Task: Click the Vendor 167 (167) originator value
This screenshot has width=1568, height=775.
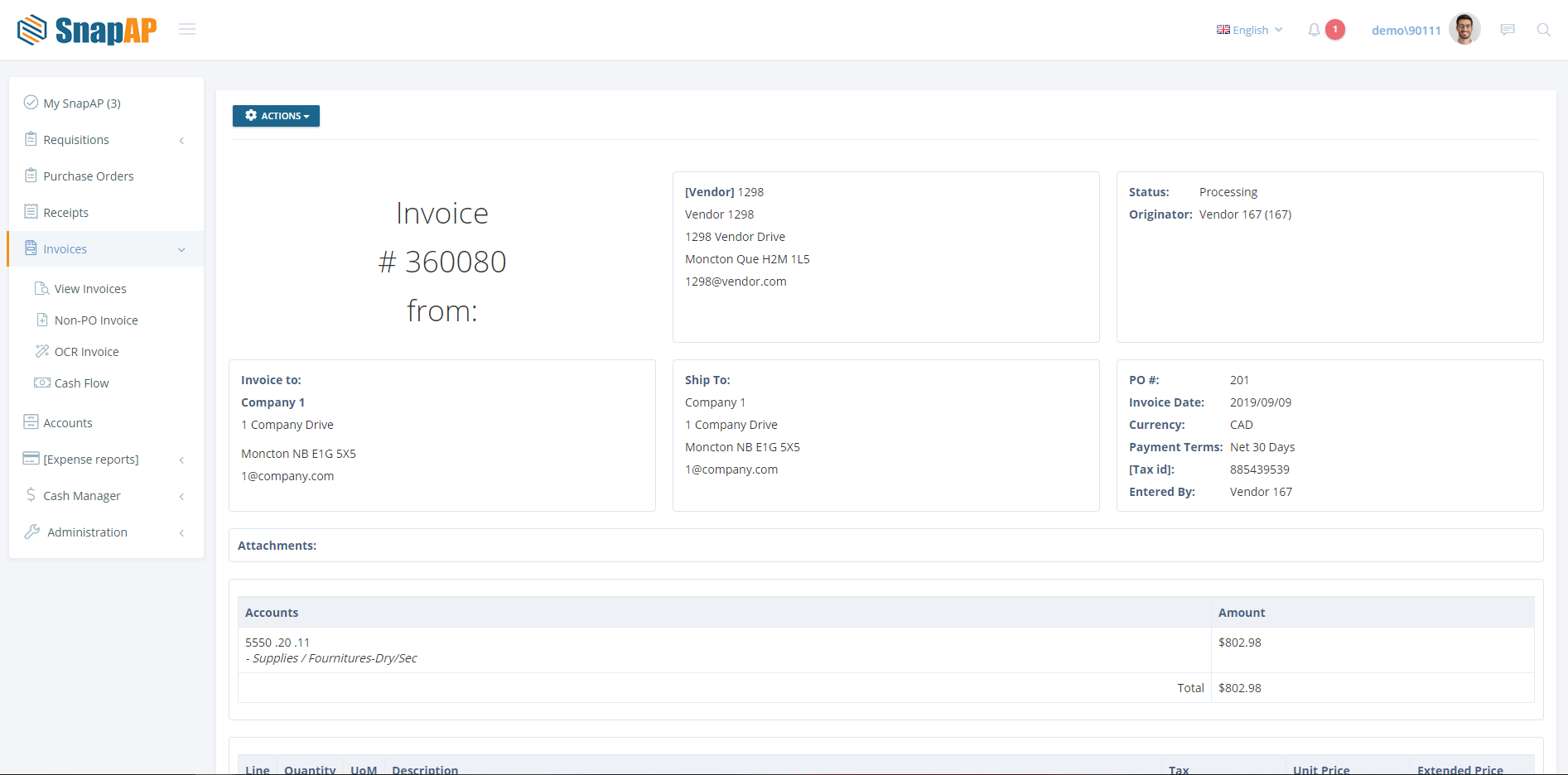Action: [1245, 214]
